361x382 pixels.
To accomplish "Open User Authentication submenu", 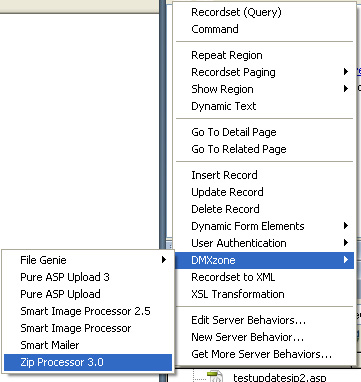I will [264, 243].
